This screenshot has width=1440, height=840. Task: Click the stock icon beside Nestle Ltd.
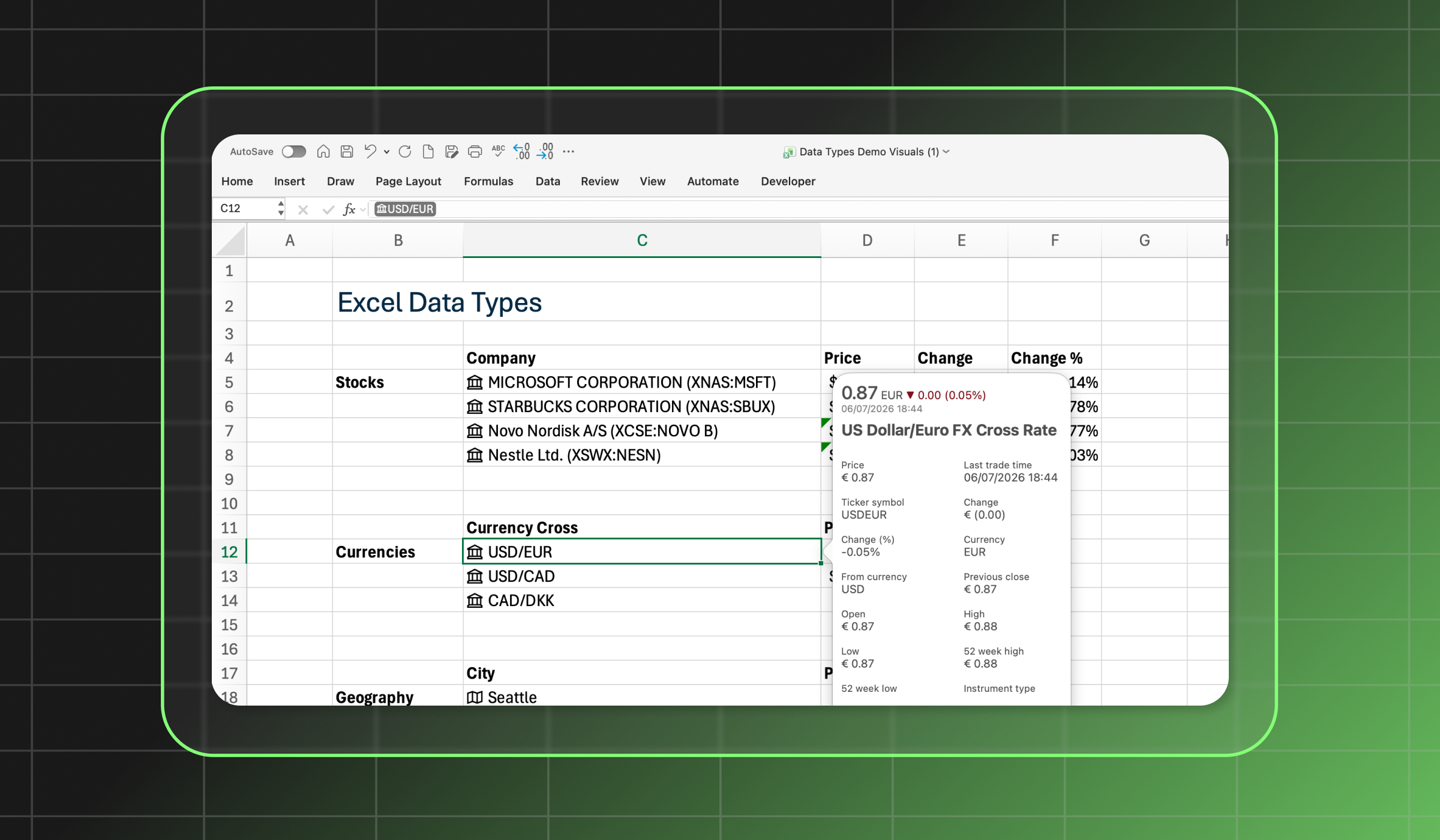(475, 455)
